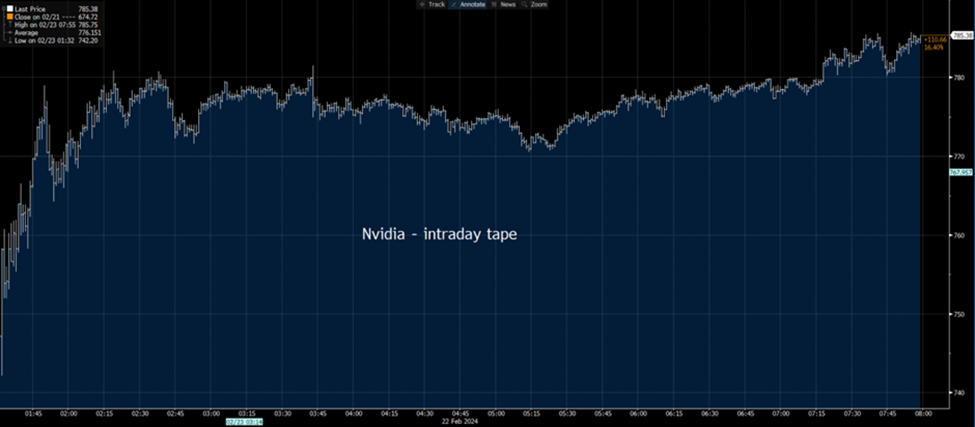975x427 pixels.
Task: Click the Last Price legend label
Action: [29, 9]
